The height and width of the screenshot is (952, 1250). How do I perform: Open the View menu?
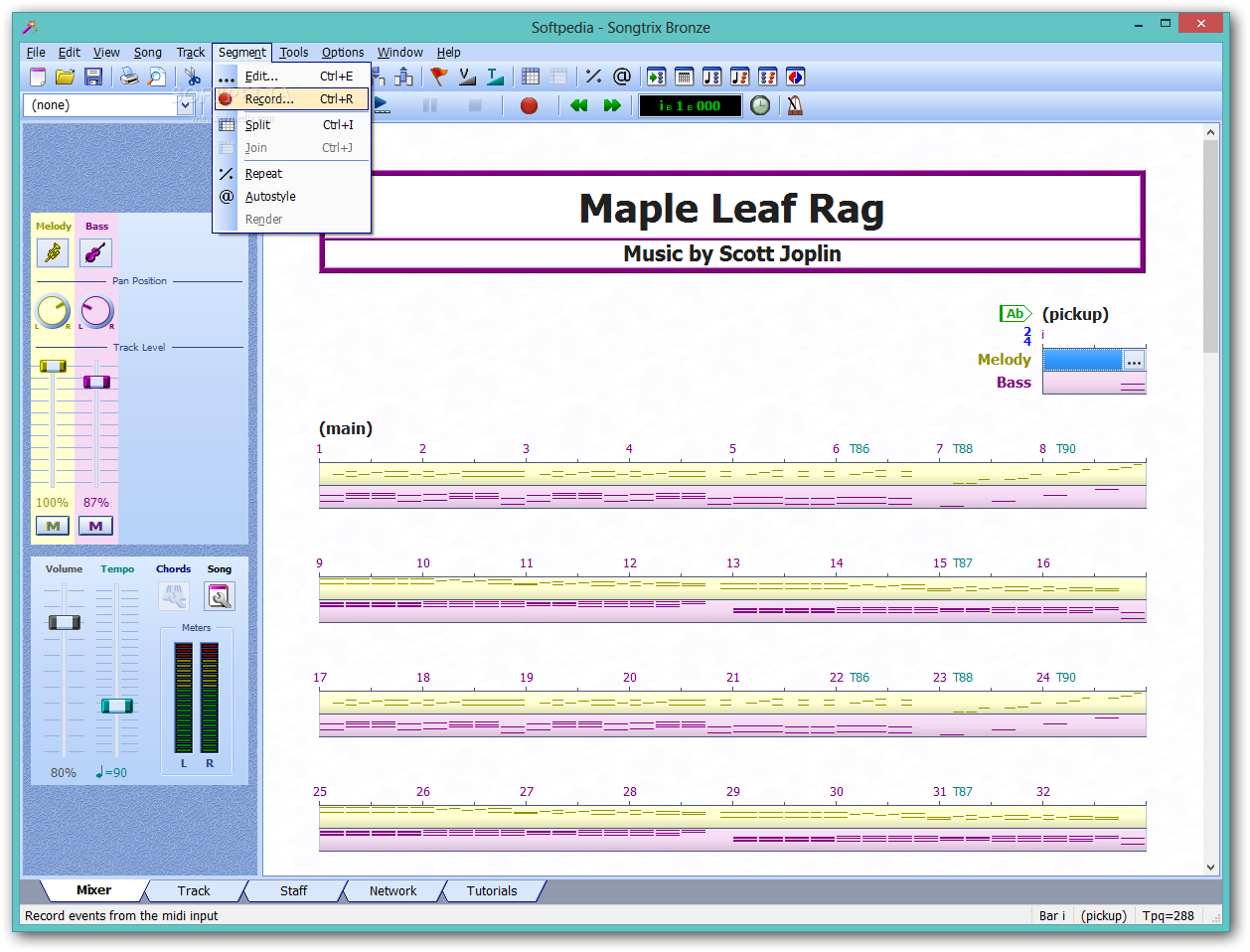coord(106,53)
